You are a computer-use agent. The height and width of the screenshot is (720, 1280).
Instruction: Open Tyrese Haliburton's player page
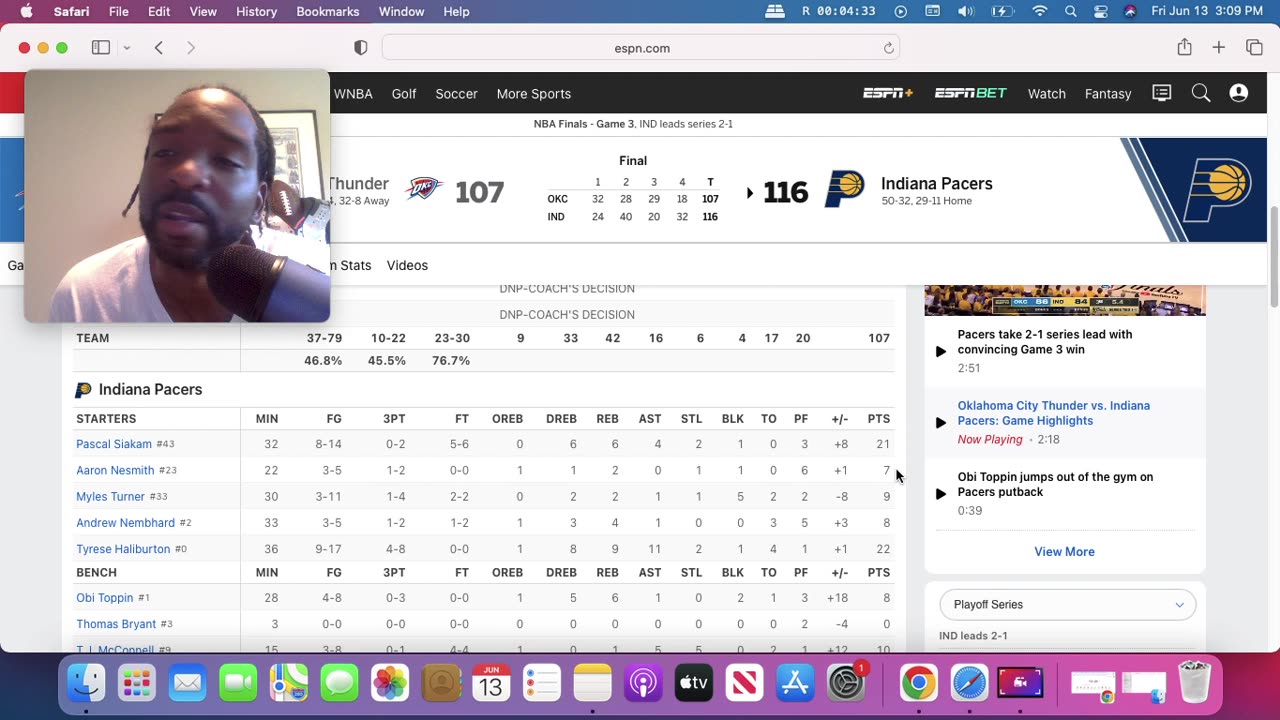[x=123, y=549]
